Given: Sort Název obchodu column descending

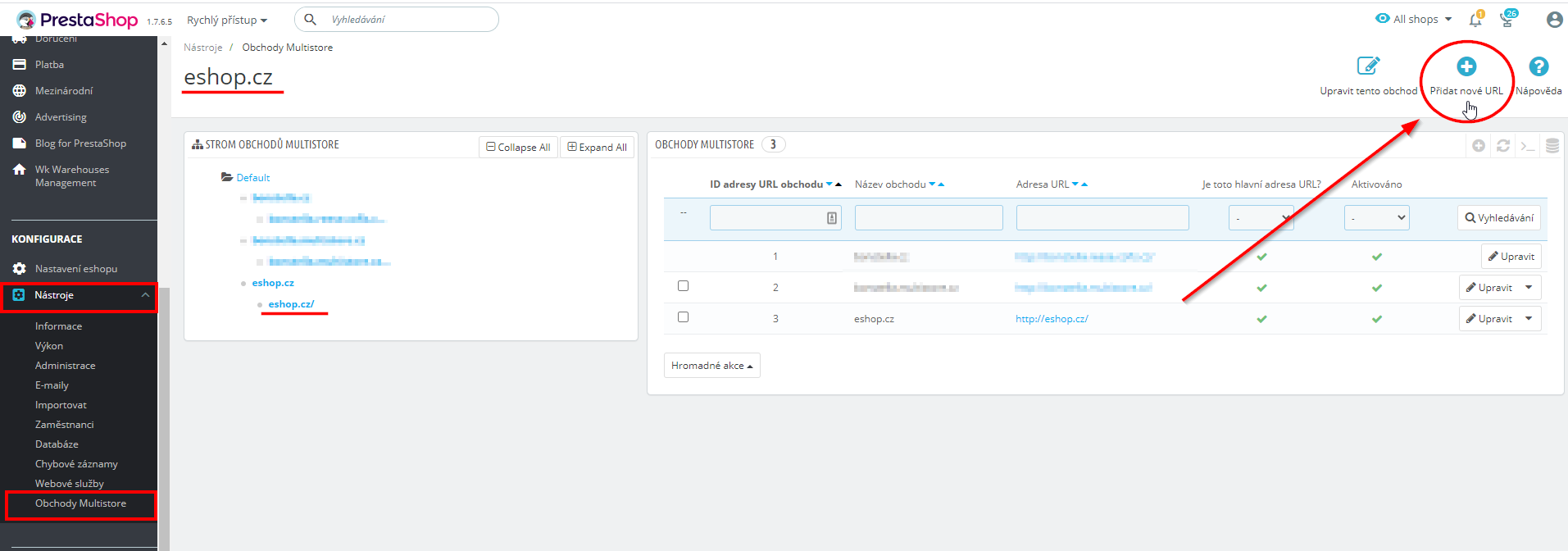Looking at the screenshot, I should pos(932,184).
